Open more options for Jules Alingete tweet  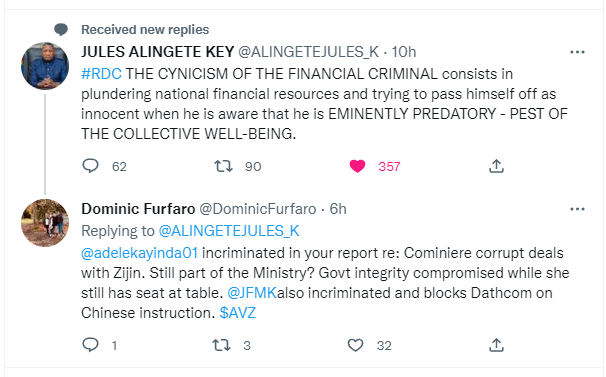pyautogui.click(x=577, y=52)
